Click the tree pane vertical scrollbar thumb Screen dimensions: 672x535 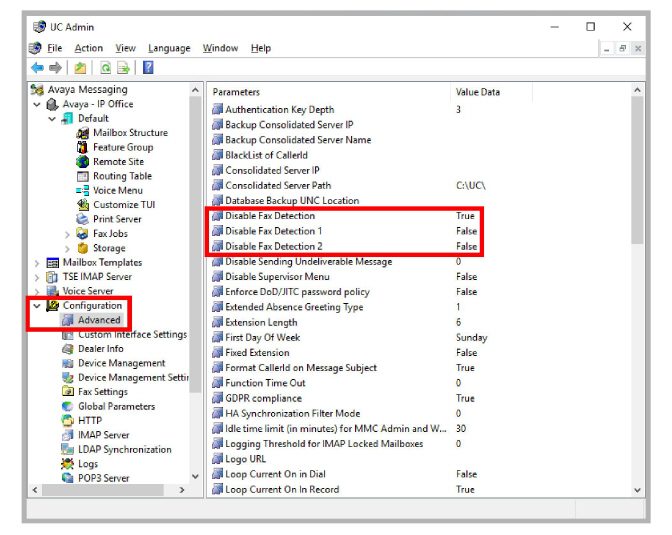(x=195, y=244)
